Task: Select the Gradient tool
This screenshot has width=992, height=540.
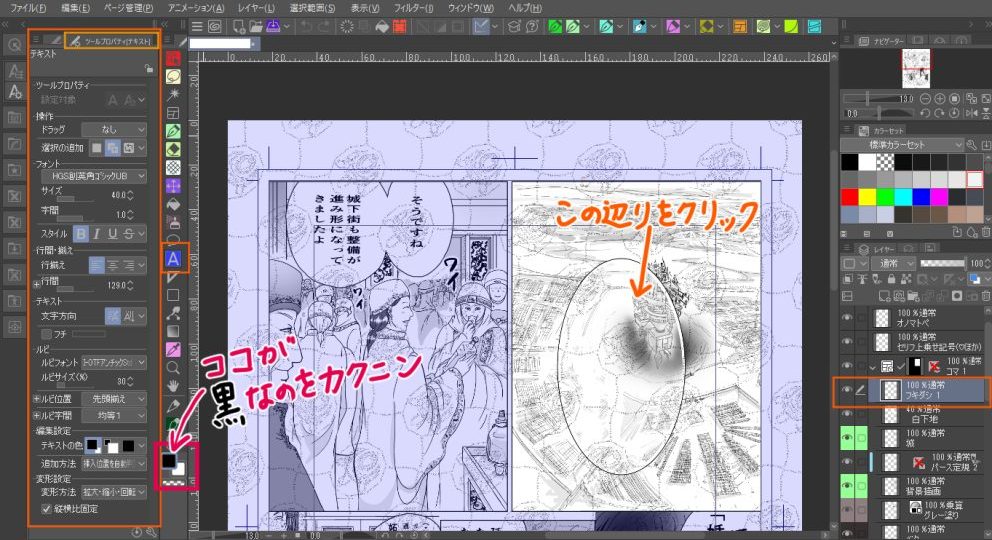Action: (173, 331)
